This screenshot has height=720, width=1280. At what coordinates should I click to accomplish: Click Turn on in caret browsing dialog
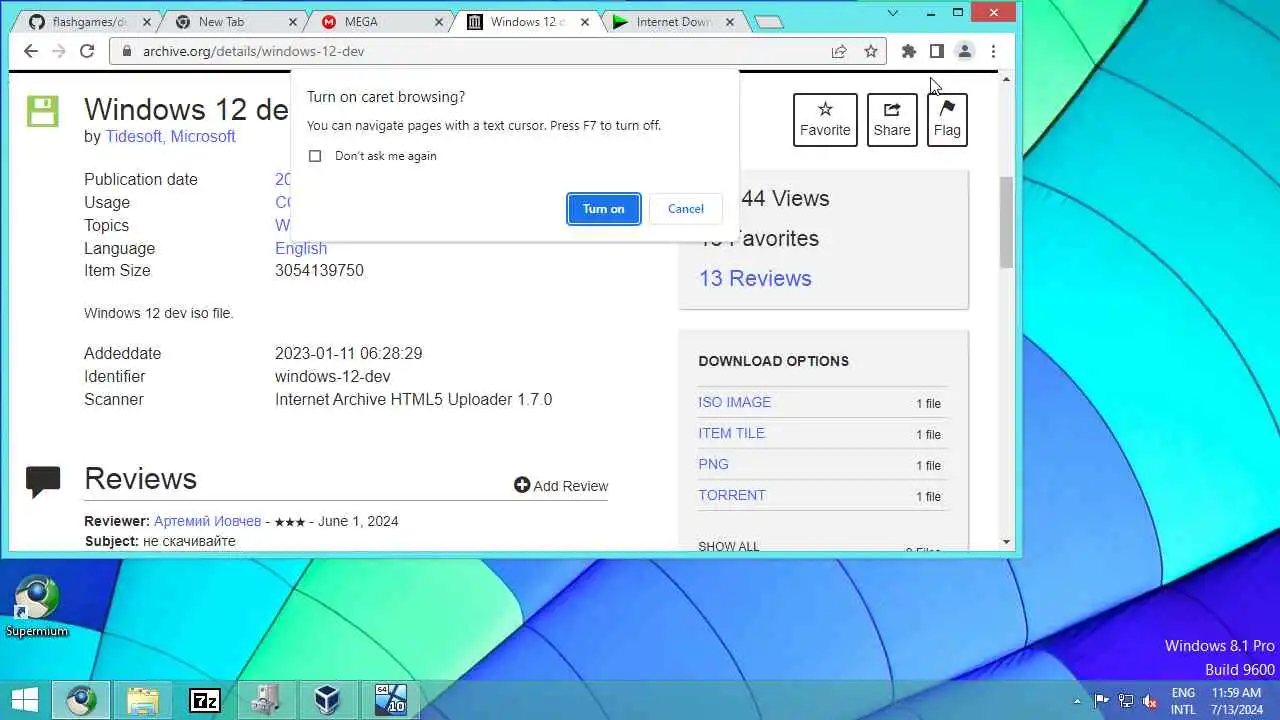point(603,209)
